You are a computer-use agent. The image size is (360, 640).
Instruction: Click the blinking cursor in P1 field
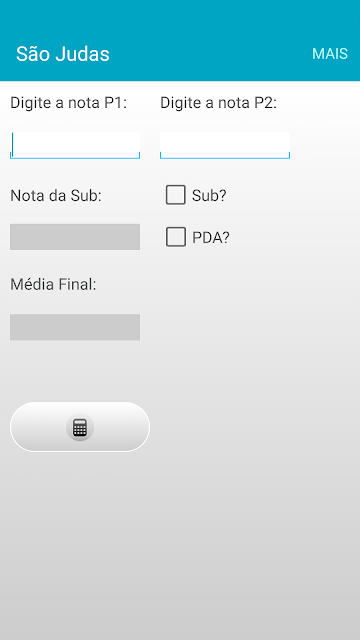tap(13, 144)
